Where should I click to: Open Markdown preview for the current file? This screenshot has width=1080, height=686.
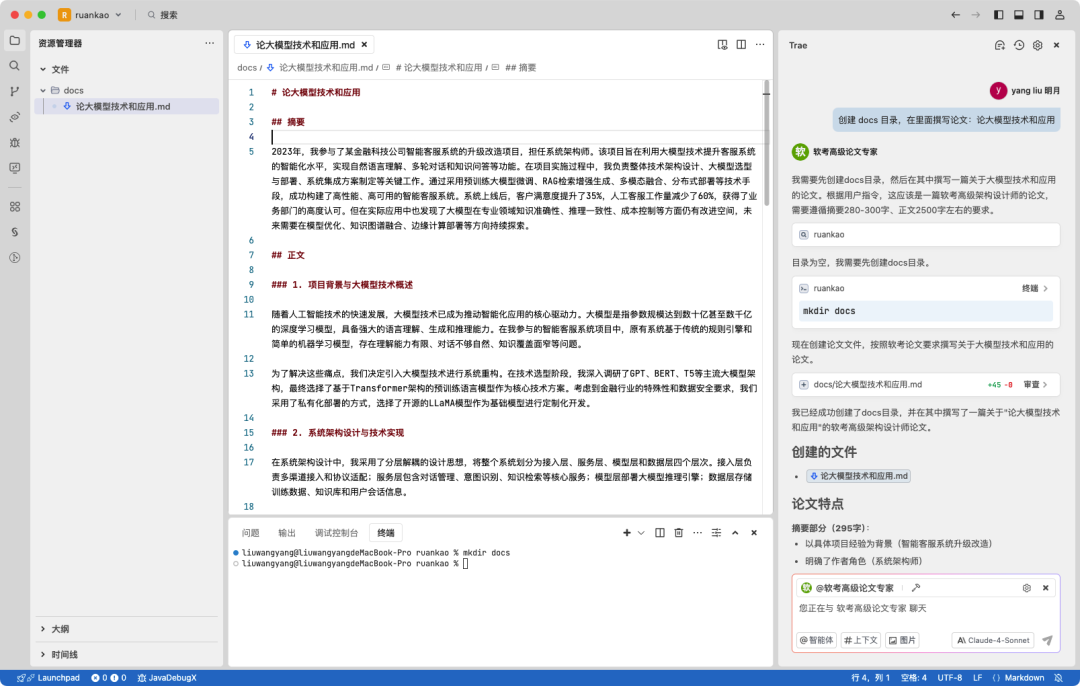722,44
